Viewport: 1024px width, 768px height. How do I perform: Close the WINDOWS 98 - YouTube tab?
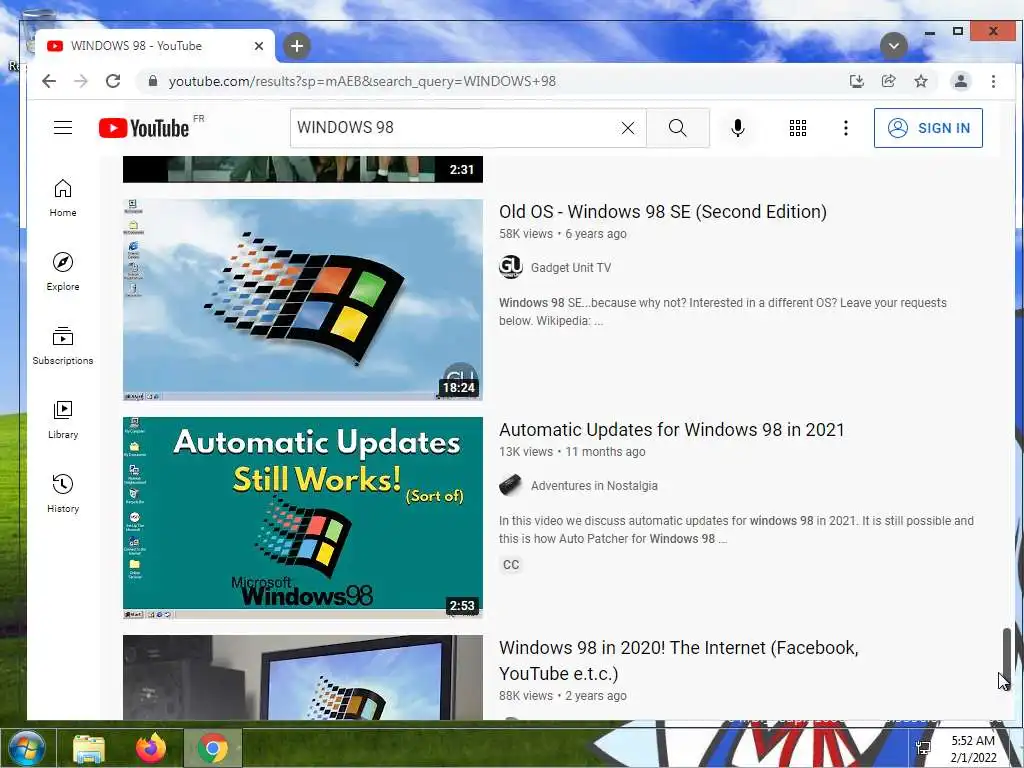(x=259, y=46)
